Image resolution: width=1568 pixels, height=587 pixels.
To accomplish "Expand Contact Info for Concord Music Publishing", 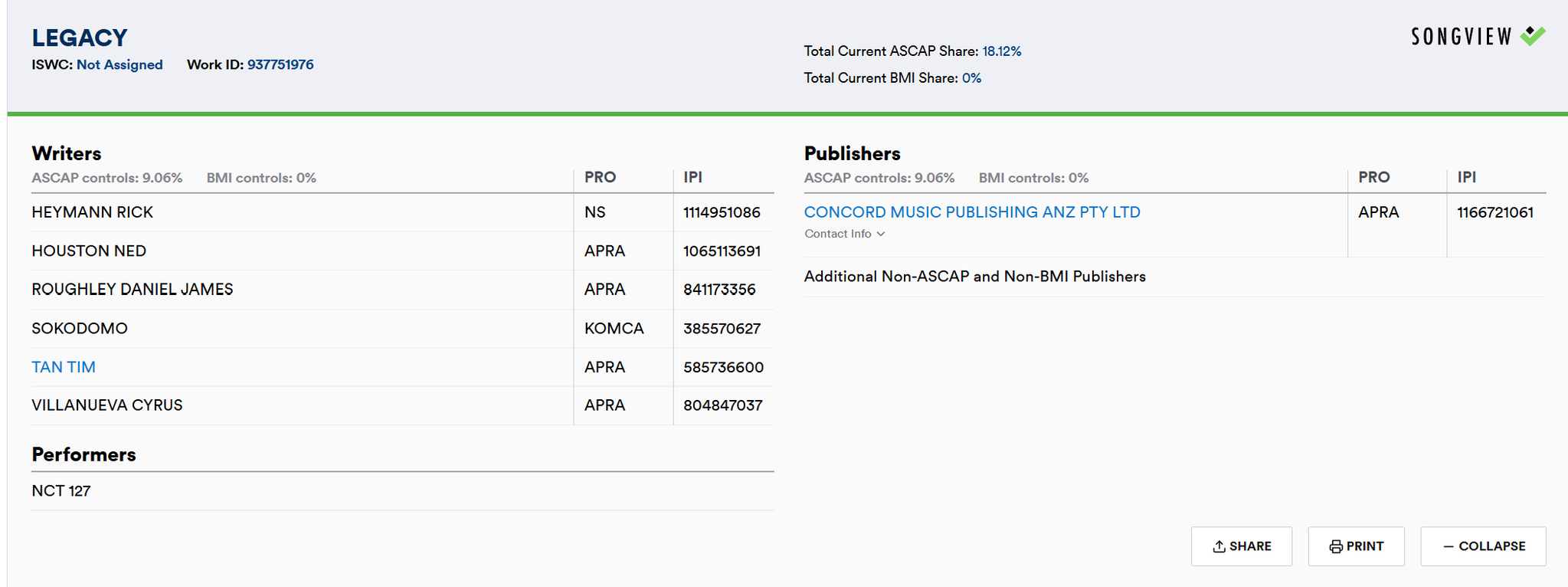I will [844, 234].
